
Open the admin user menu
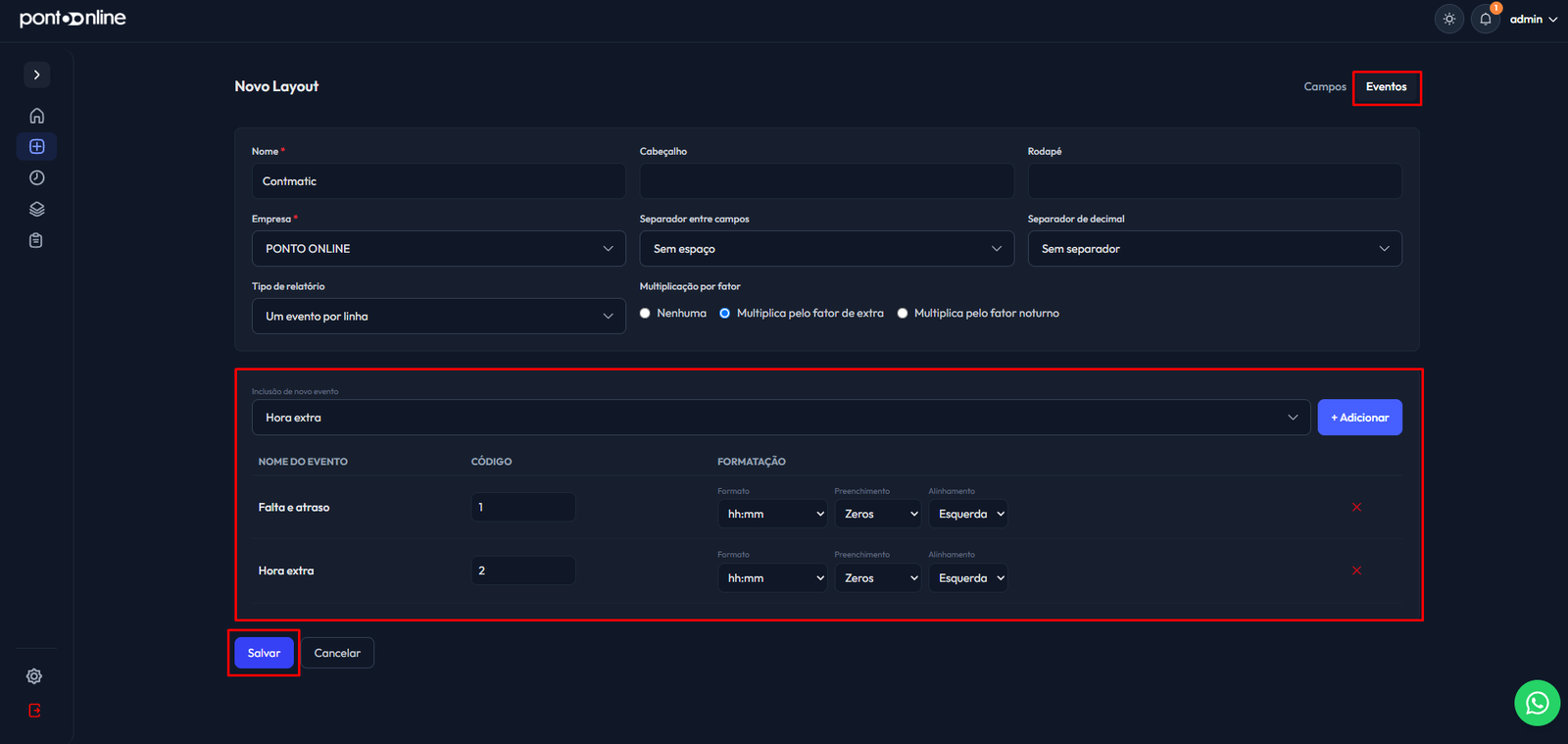tap(1533, 19)
